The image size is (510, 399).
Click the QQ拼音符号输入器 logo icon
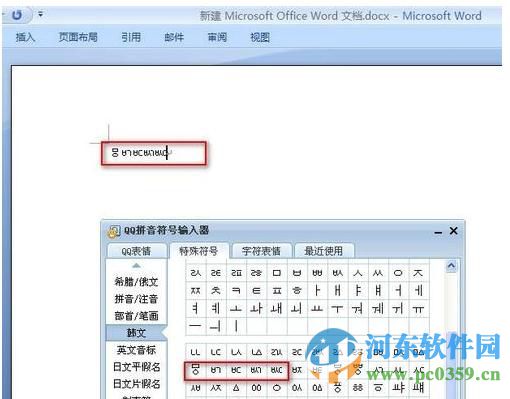click(x=114, y=231)
